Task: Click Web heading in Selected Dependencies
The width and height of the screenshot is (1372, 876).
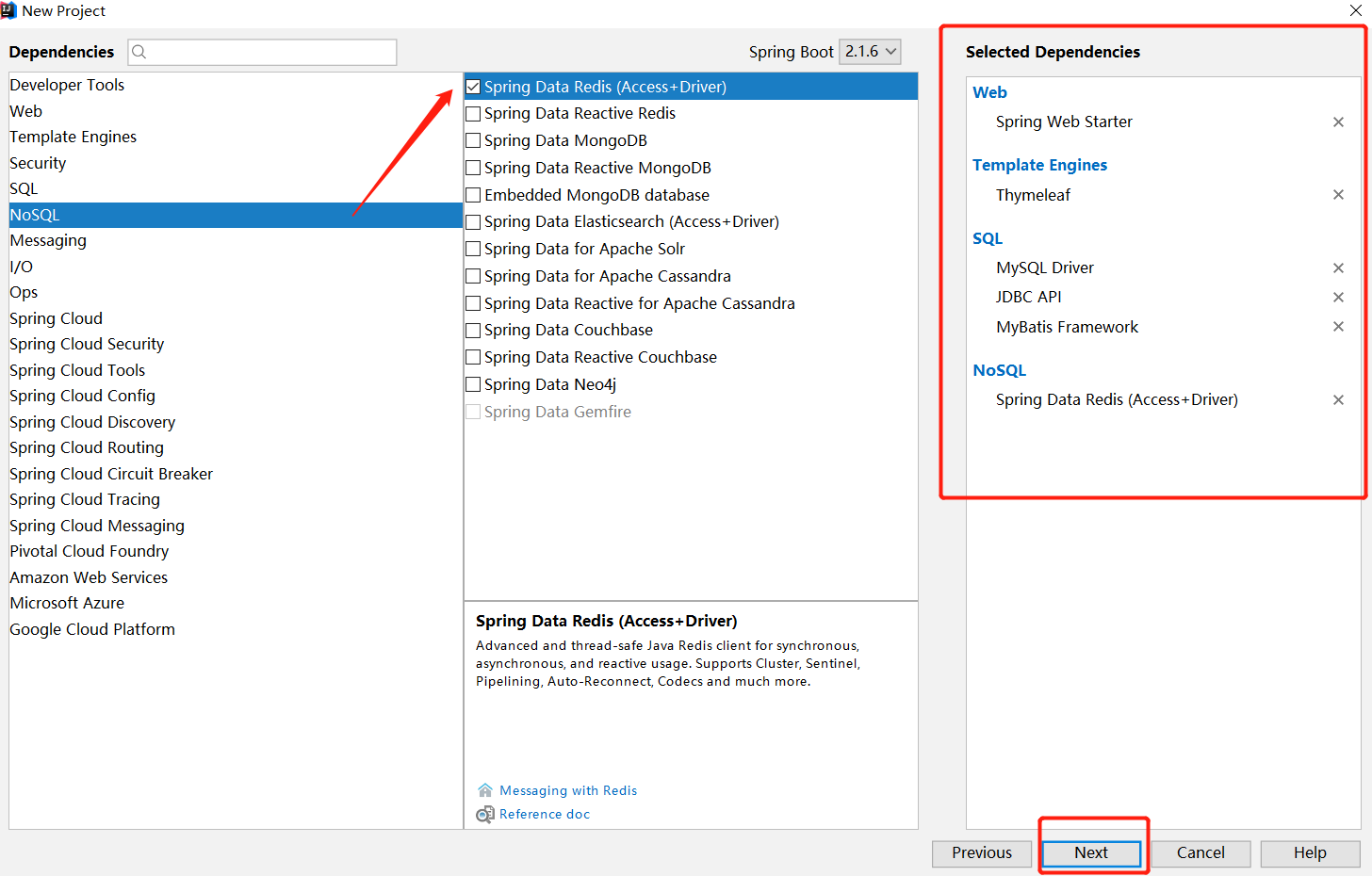Action: (x=989, y=92)
